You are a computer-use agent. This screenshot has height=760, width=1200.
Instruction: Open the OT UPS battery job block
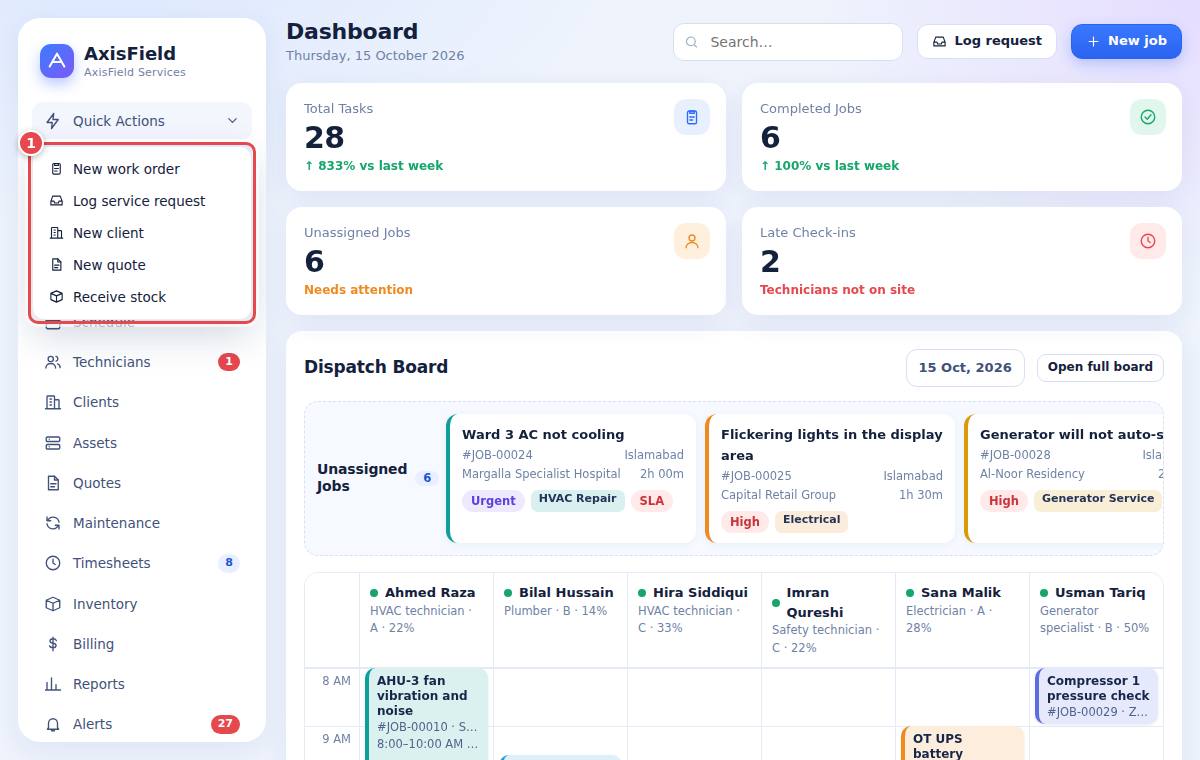[963, 744]
